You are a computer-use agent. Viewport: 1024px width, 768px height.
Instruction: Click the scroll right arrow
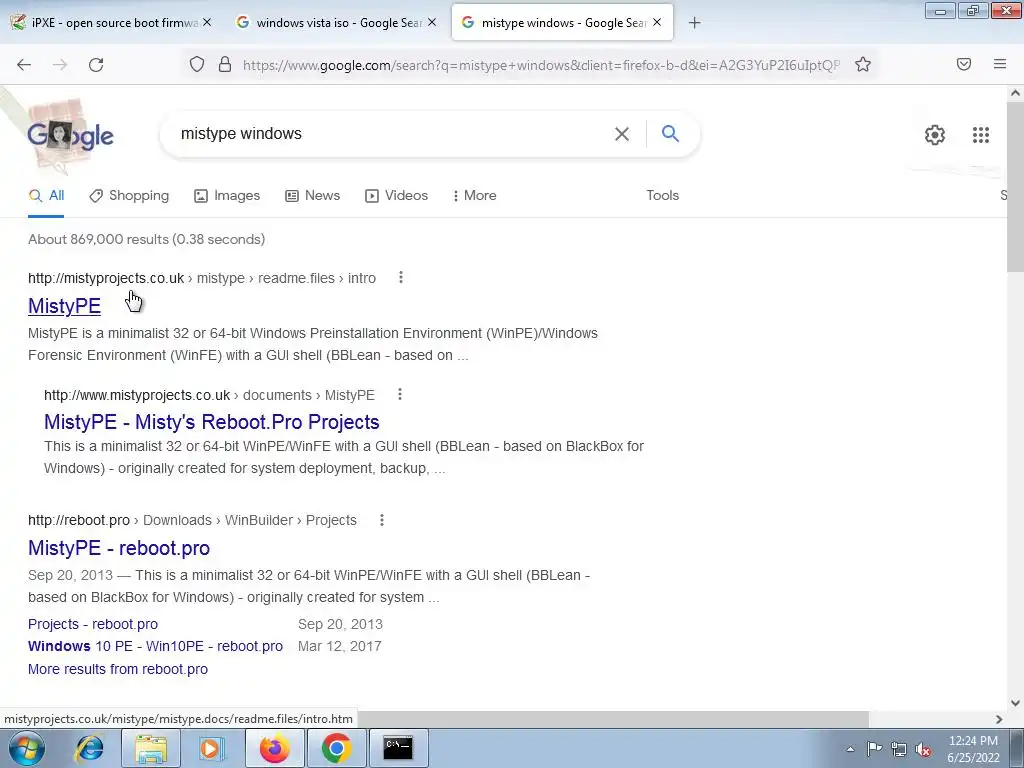coord(999,718)
